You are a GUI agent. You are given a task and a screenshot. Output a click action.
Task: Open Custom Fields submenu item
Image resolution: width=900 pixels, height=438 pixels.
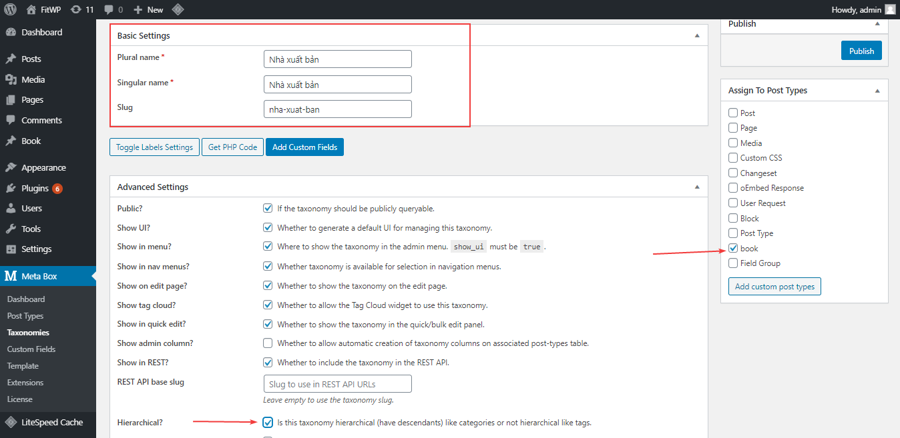(x=31, y=350)
